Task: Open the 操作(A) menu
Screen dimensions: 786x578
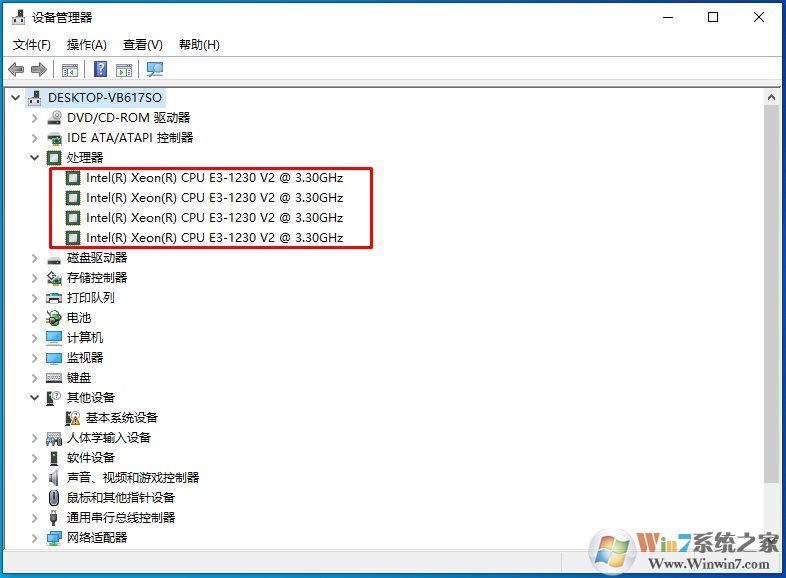Action: tap(87, 45)
